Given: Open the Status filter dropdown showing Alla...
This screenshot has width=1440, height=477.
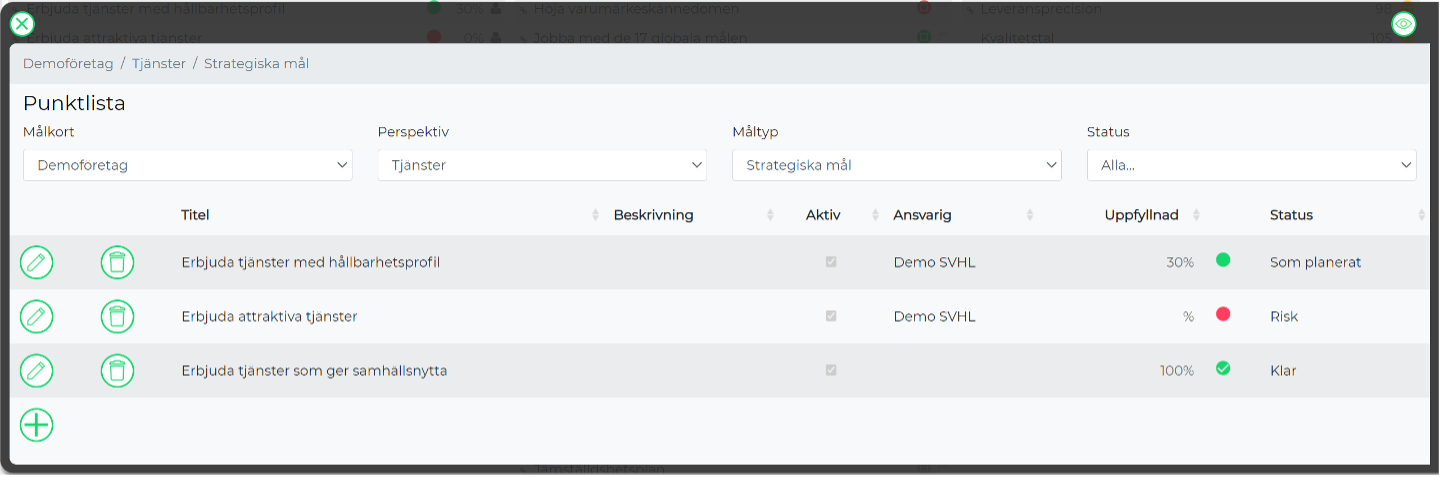Looking at the screenshot, I should (1252, 165).
